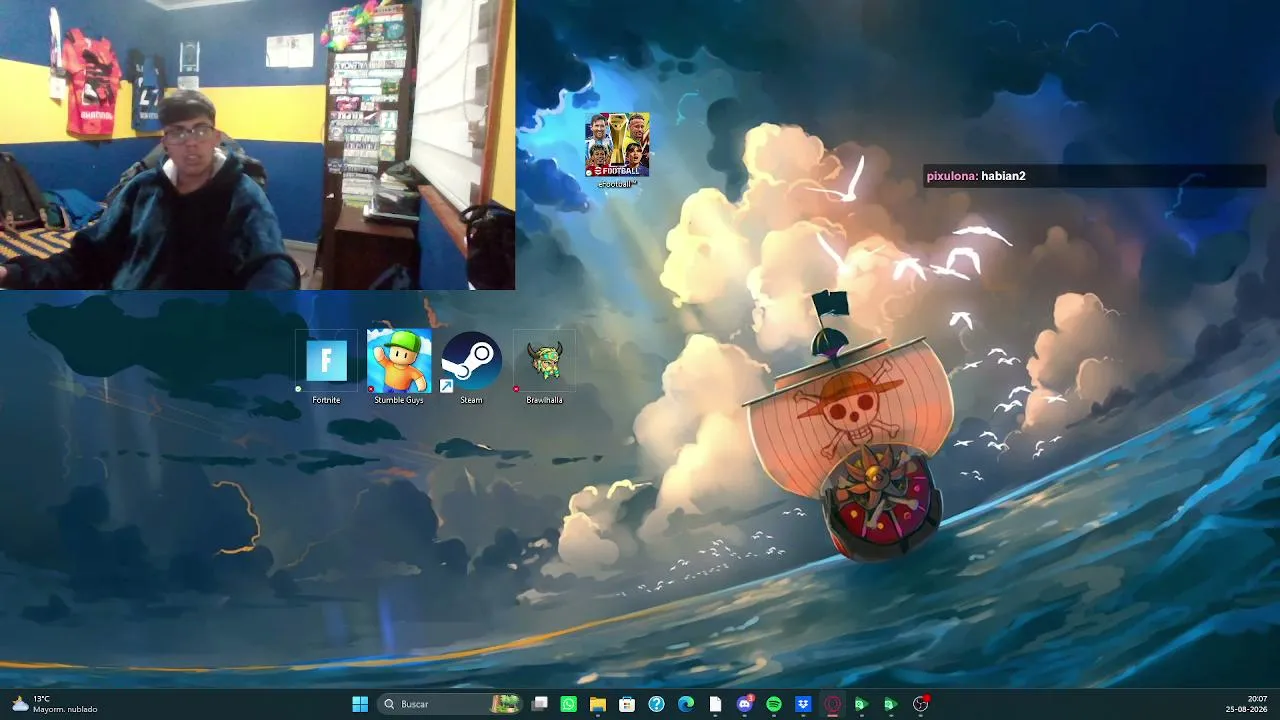Open the Fortnite desktop shortcut

pos(326,367)
